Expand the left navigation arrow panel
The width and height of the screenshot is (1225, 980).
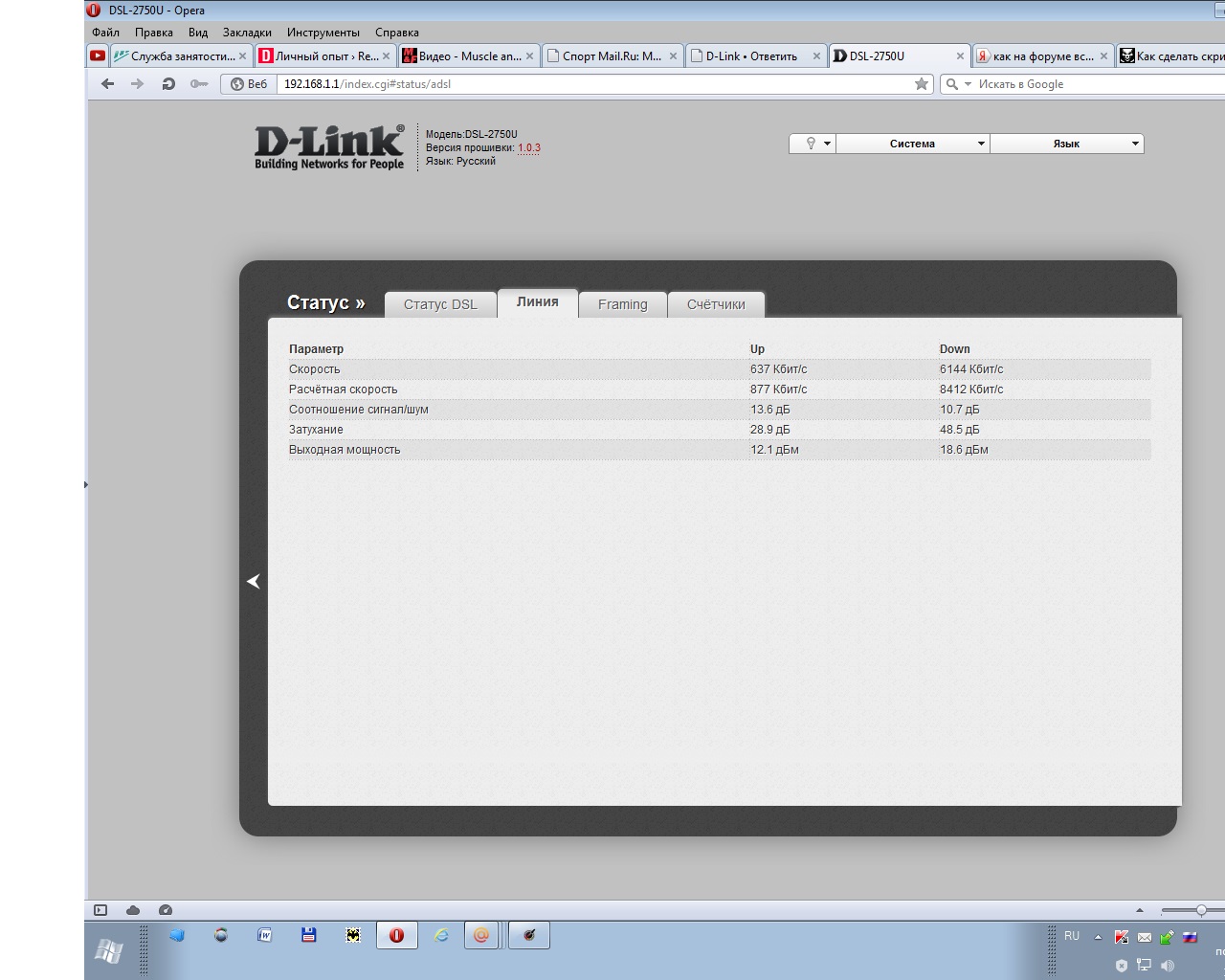tap(254, 581)
